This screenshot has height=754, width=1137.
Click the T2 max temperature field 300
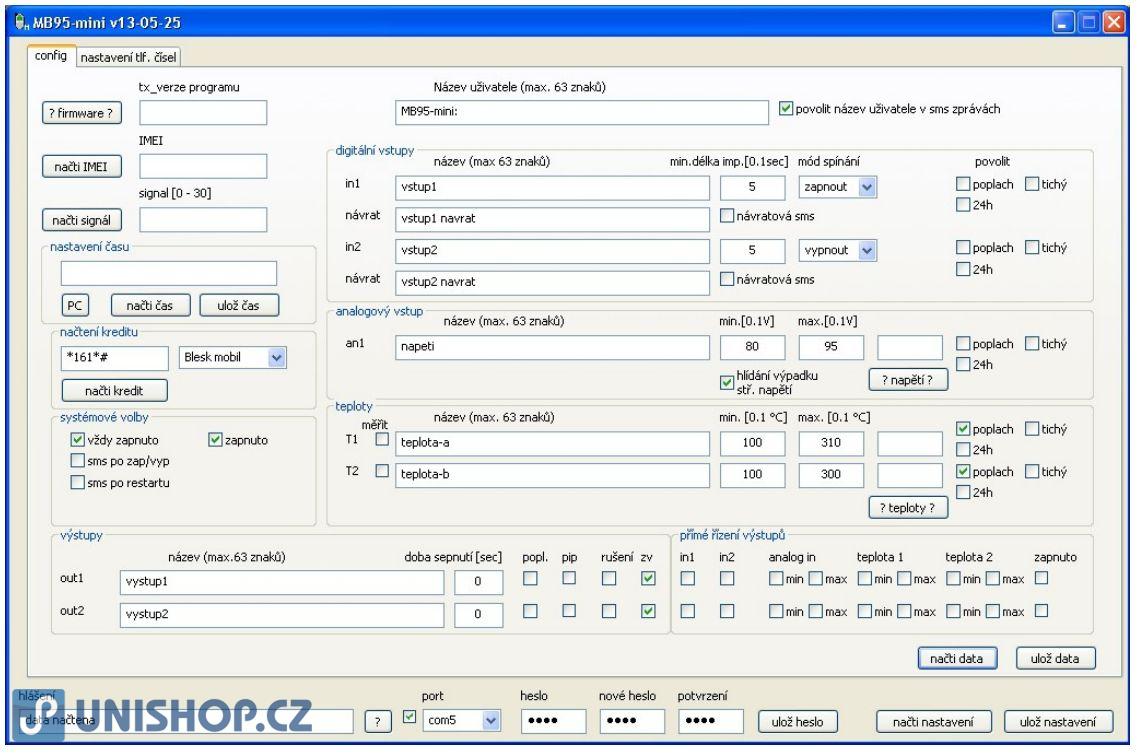coord(831,474)
